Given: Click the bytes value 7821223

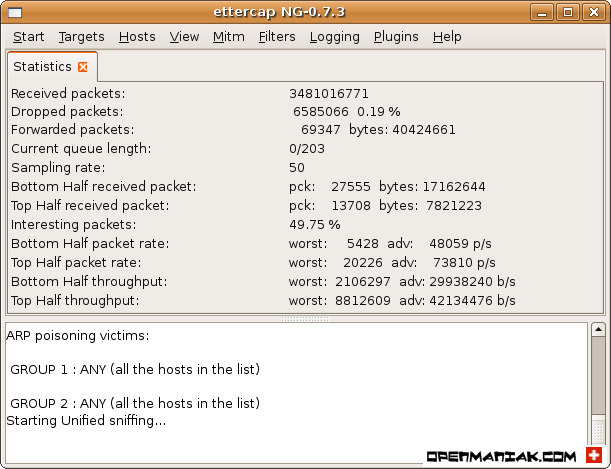Looking at the screenshot, I should coord(454,206).
